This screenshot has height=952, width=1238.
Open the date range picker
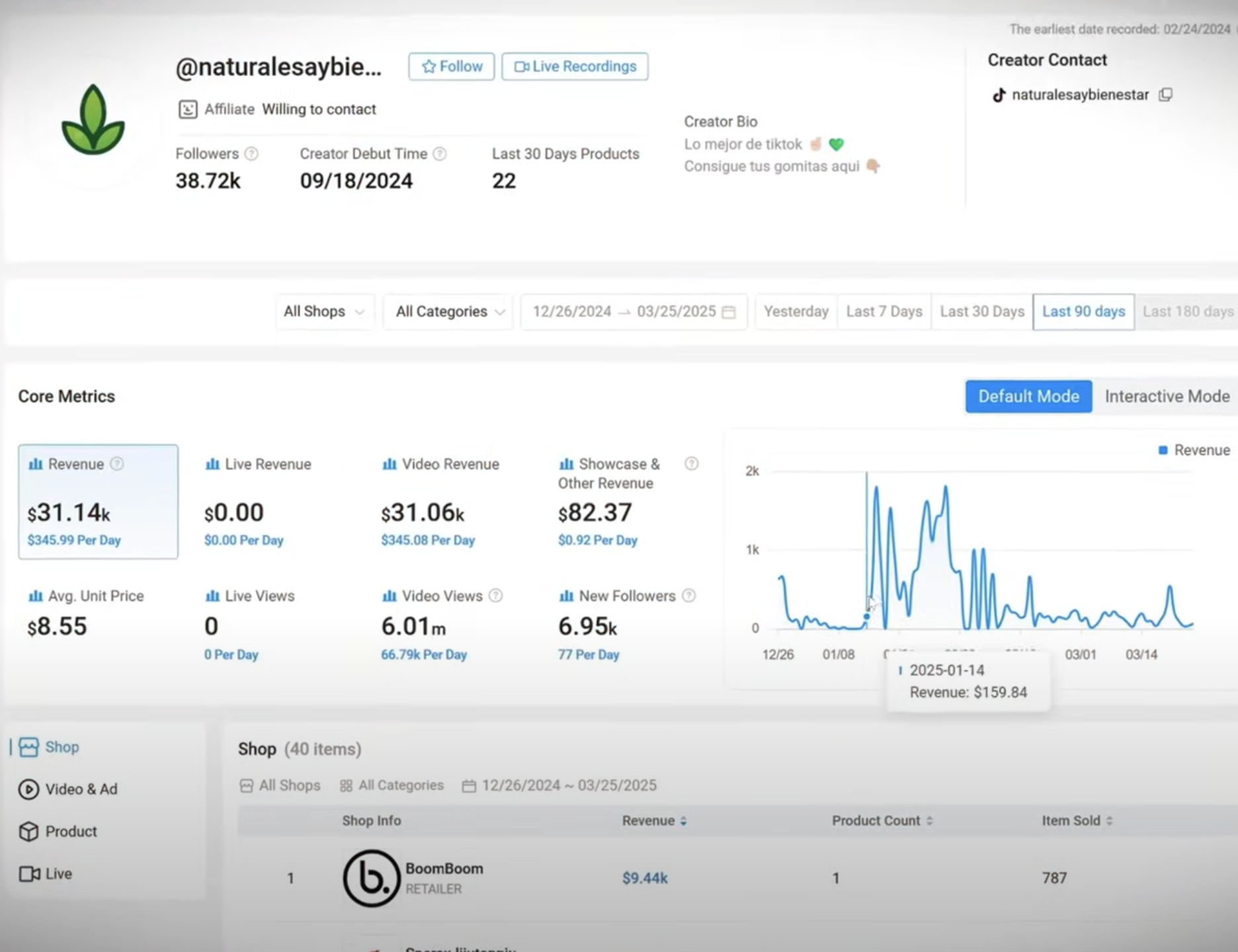(634, 311)
